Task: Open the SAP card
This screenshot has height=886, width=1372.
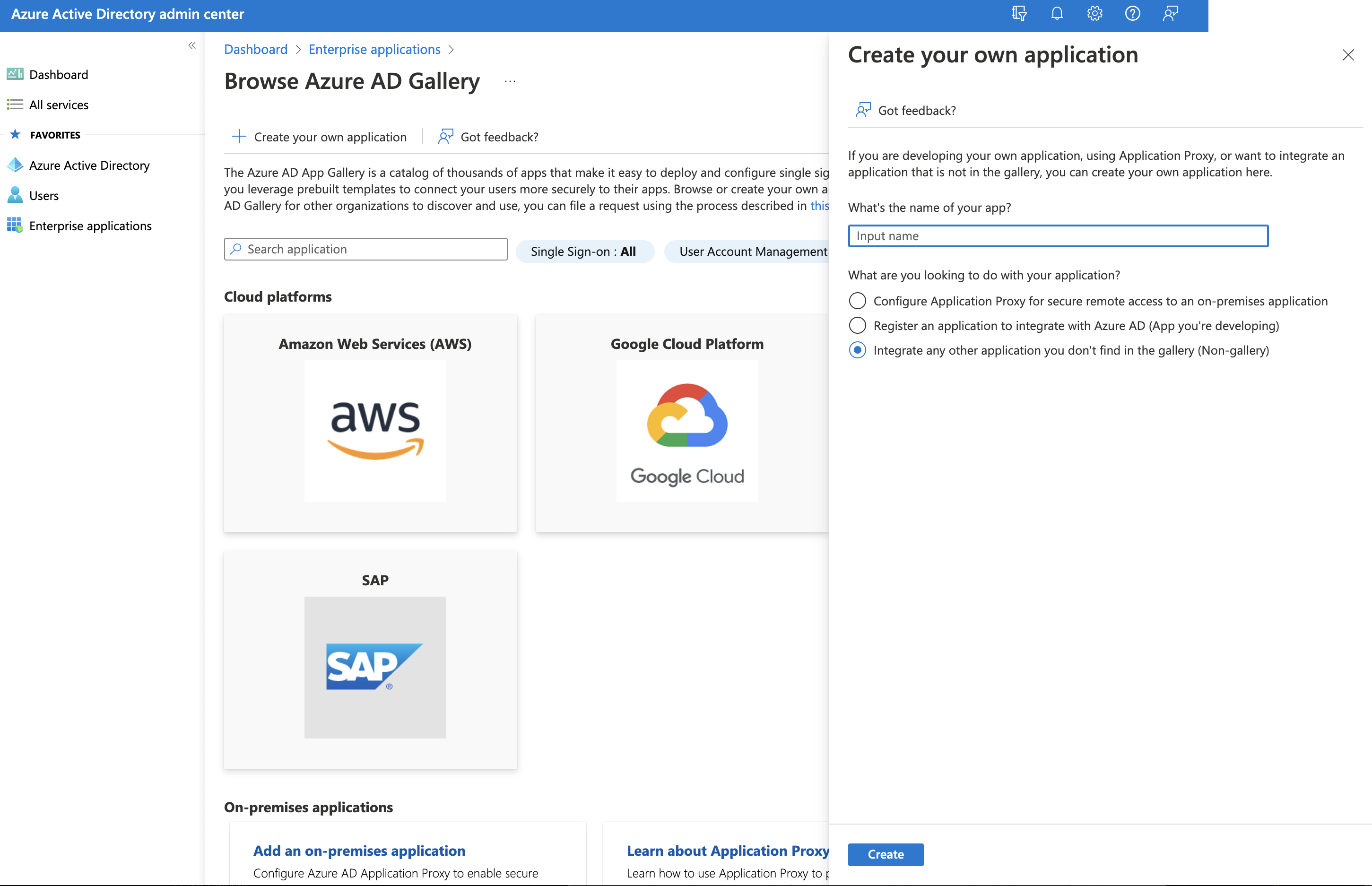Action: 371,660
